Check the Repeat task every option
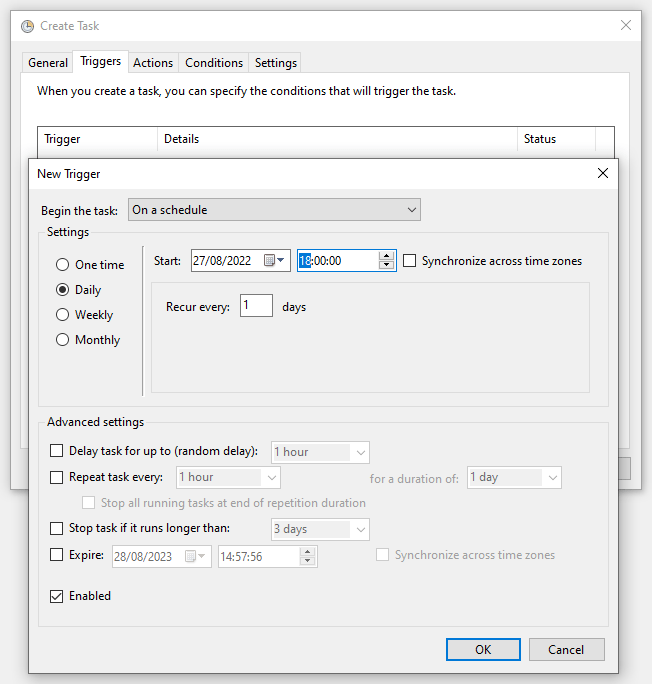This screenshot has width=652, height=684. click(x=56, y=477)
